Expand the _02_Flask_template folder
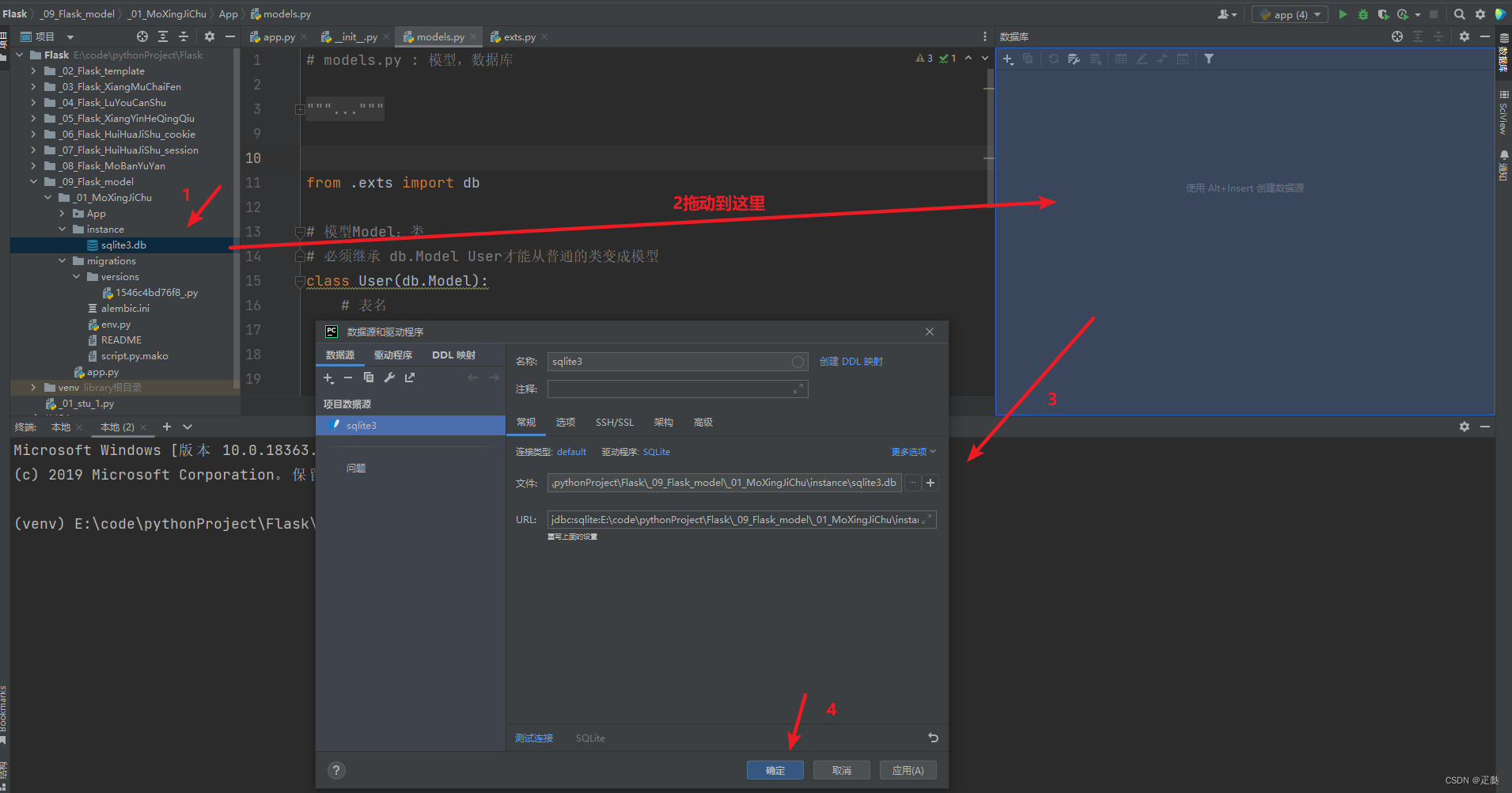This screenshot has width=1512, height=793. point(33,71)
